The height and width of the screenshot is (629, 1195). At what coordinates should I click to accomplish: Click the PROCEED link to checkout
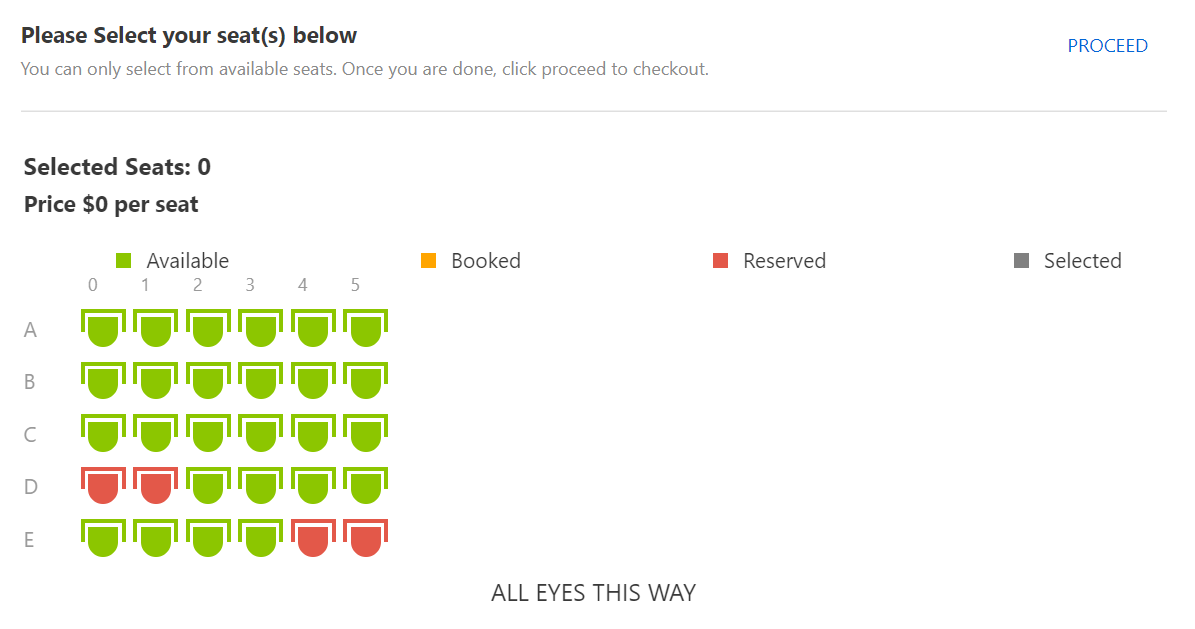1107,46
